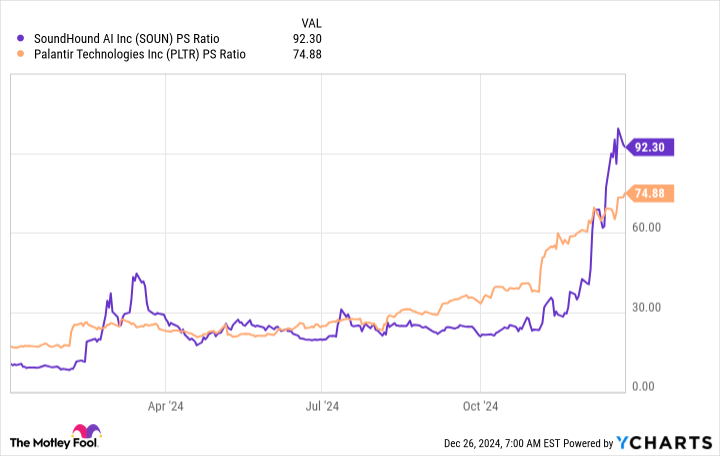Click the VAL column header
Screen dimensions: 720x456
tap(311, 23)
